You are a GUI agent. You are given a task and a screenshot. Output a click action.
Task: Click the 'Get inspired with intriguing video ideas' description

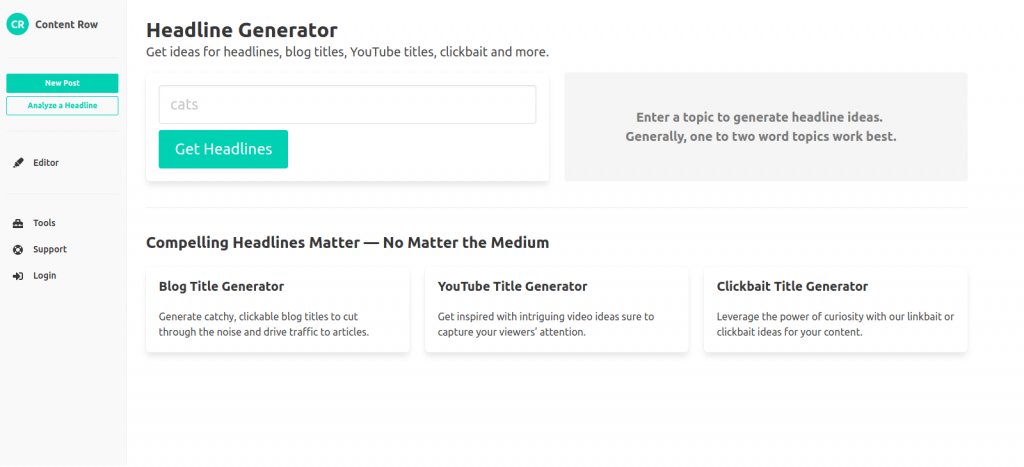(546, 324)
